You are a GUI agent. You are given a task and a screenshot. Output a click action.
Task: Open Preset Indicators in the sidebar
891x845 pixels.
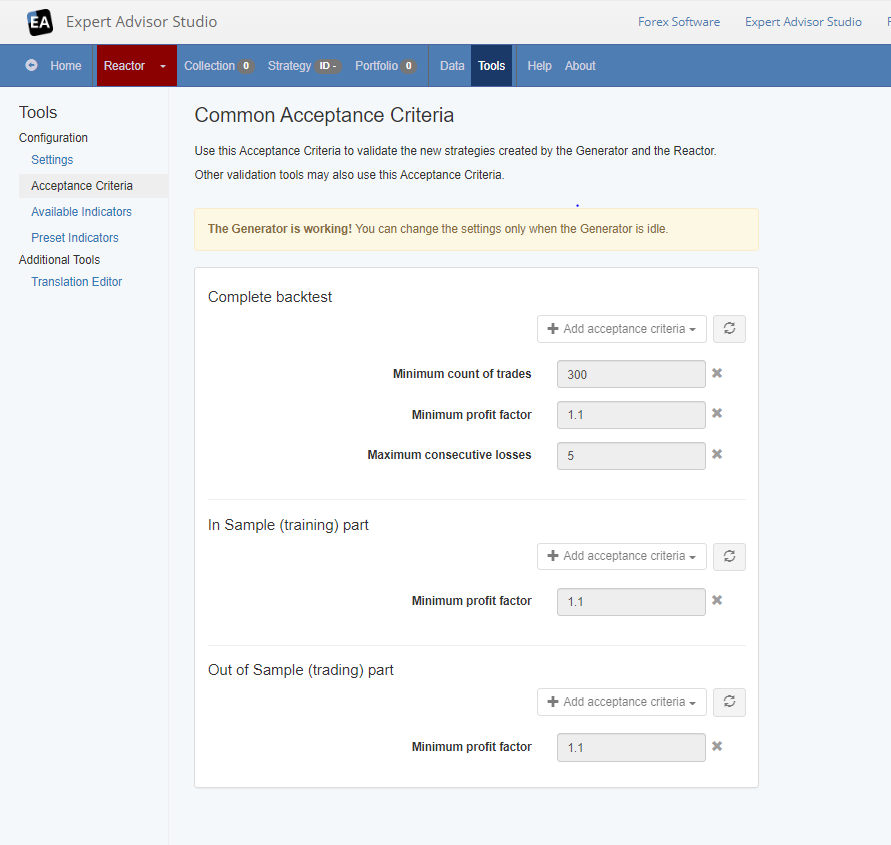pyautogui.click(x=75, y=238)
